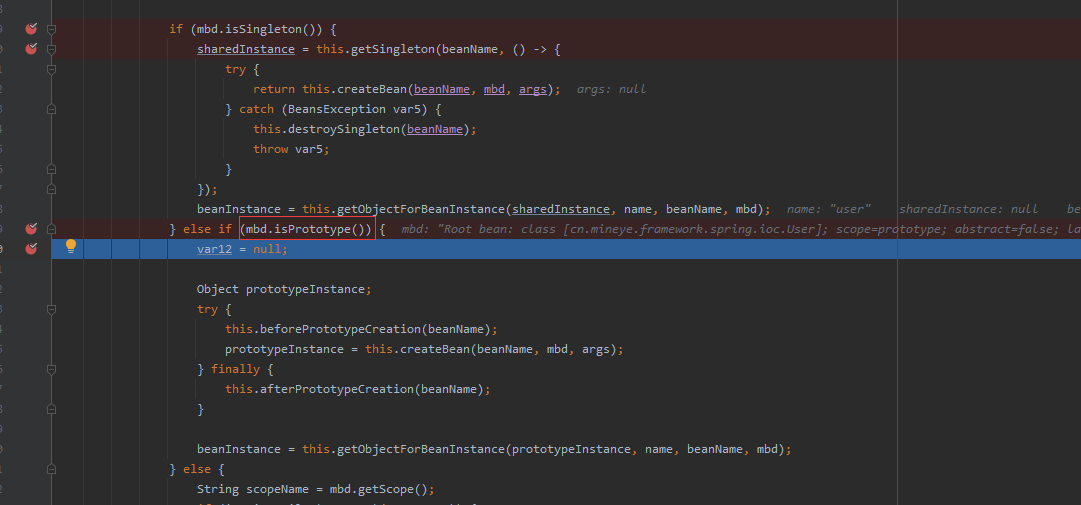Collapse the if (mbd.isSingleton()) block
The image size is (1081, 505).
51,29
